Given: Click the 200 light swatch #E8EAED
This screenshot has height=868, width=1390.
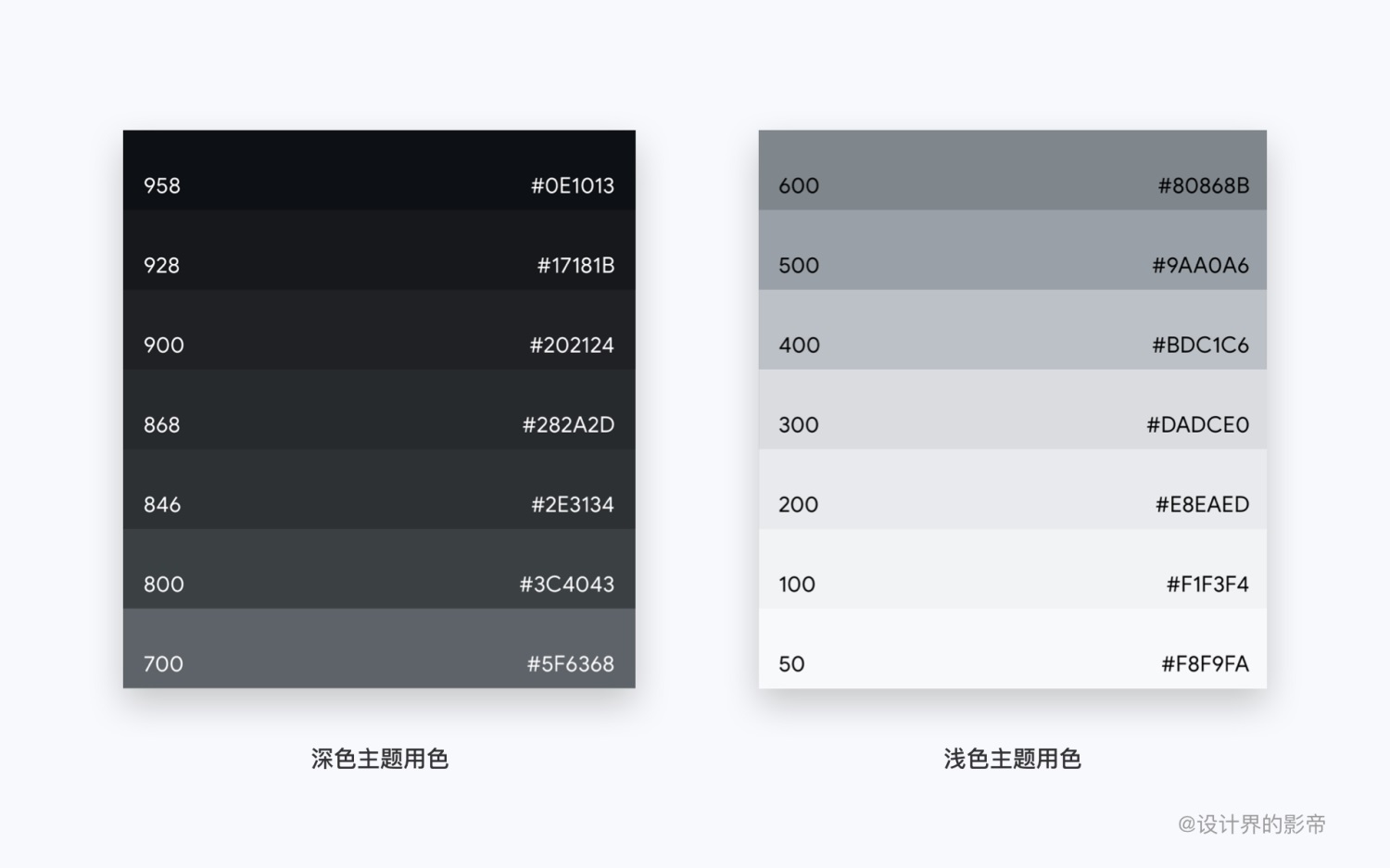Looking at the screenshot, I should (1013, 504).
